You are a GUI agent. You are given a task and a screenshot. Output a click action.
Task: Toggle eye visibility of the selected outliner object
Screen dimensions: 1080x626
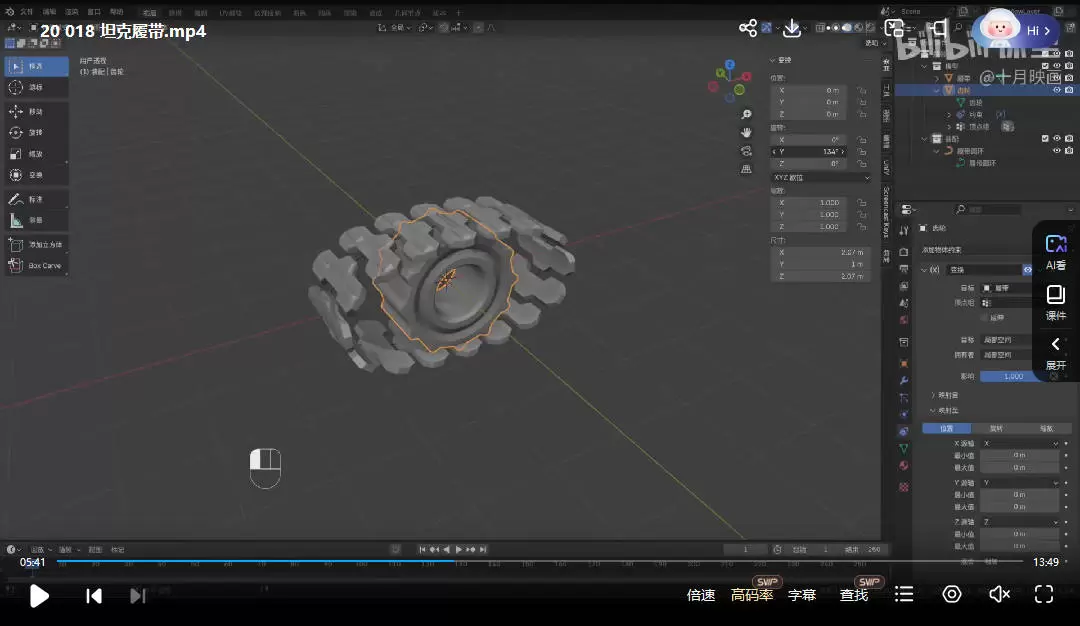[1057, 90]
